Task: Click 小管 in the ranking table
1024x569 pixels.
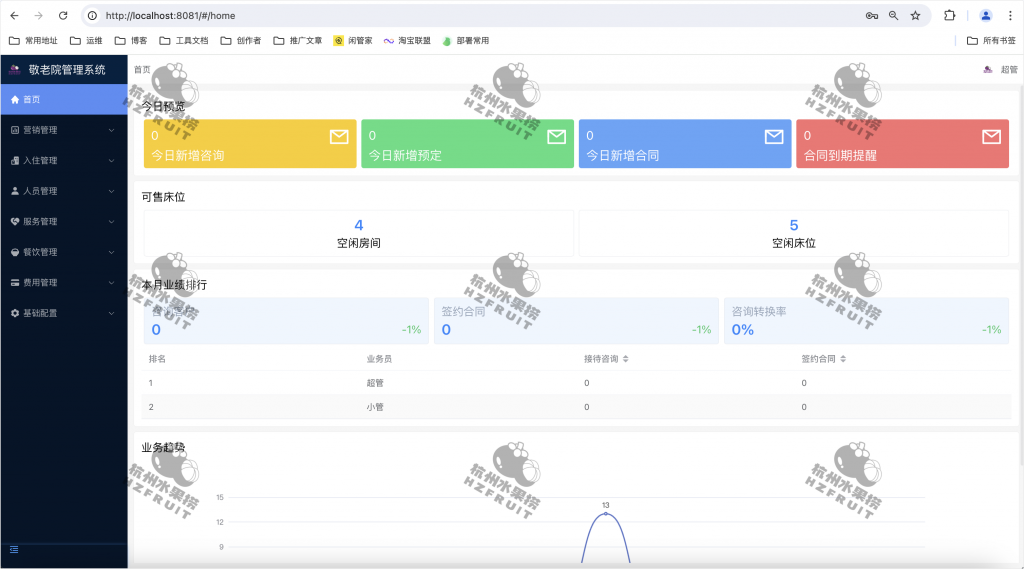Action: (x=375, y=407)
